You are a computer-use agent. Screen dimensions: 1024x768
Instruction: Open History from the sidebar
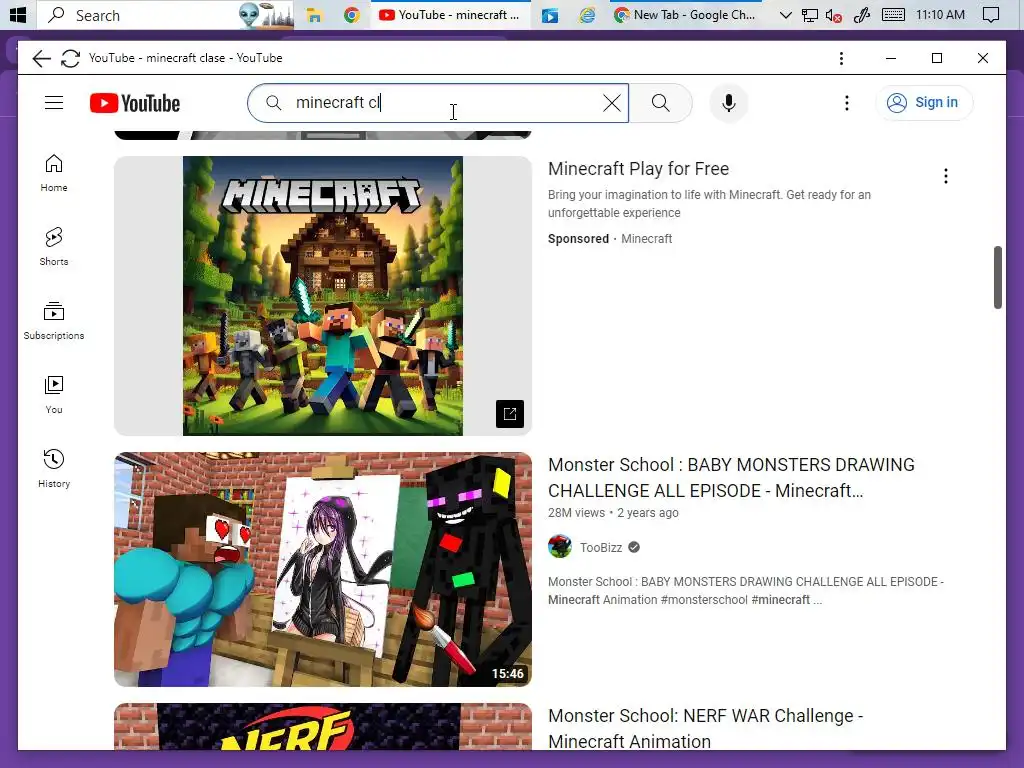[x=54, y=469]
